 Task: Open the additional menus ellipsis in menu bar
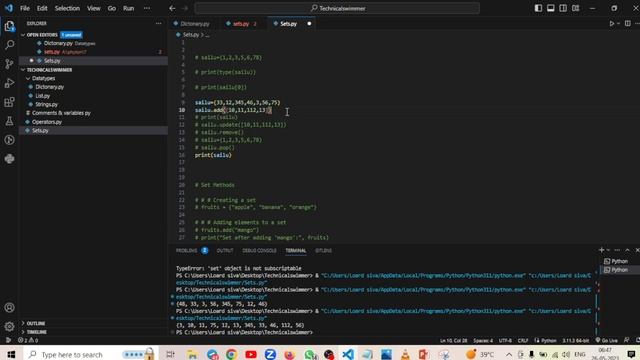147,8
